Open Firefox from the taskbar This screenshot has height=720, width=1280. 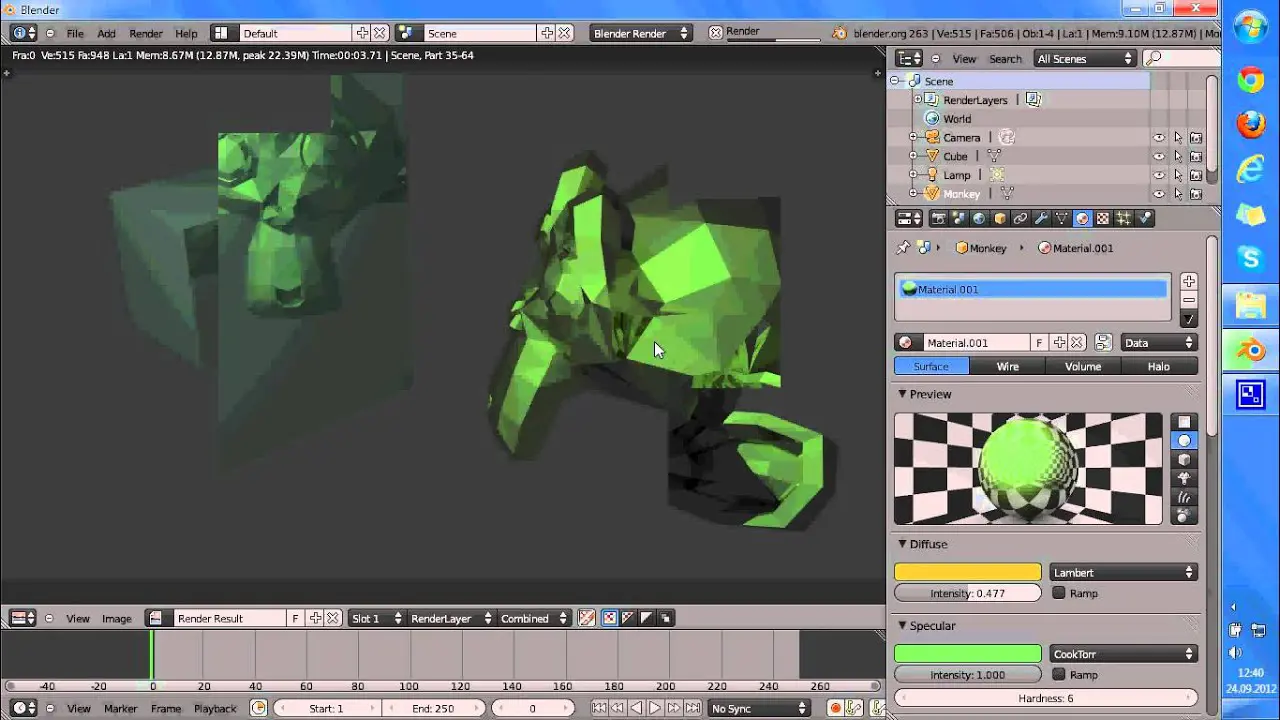point(1251,124)
